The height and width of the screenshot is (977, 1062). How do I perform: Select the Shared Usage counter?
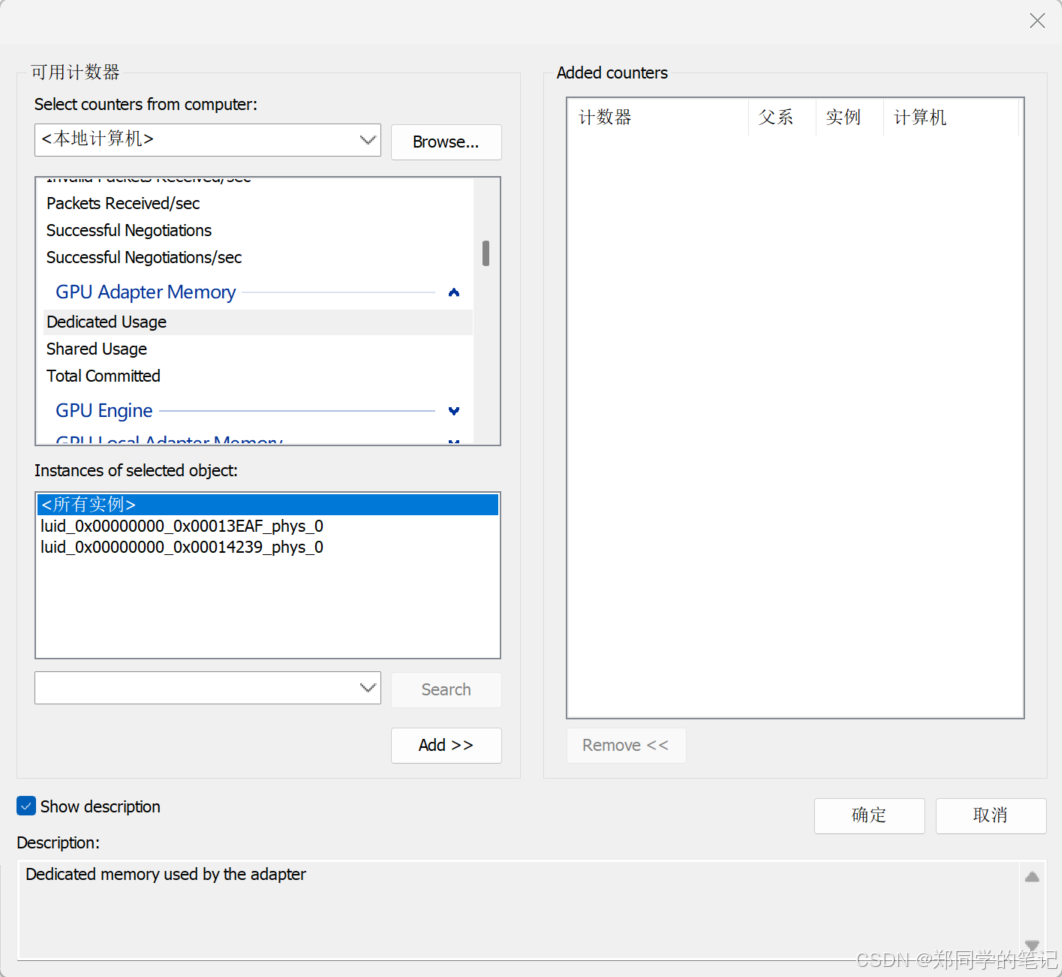tap(96, 349)
